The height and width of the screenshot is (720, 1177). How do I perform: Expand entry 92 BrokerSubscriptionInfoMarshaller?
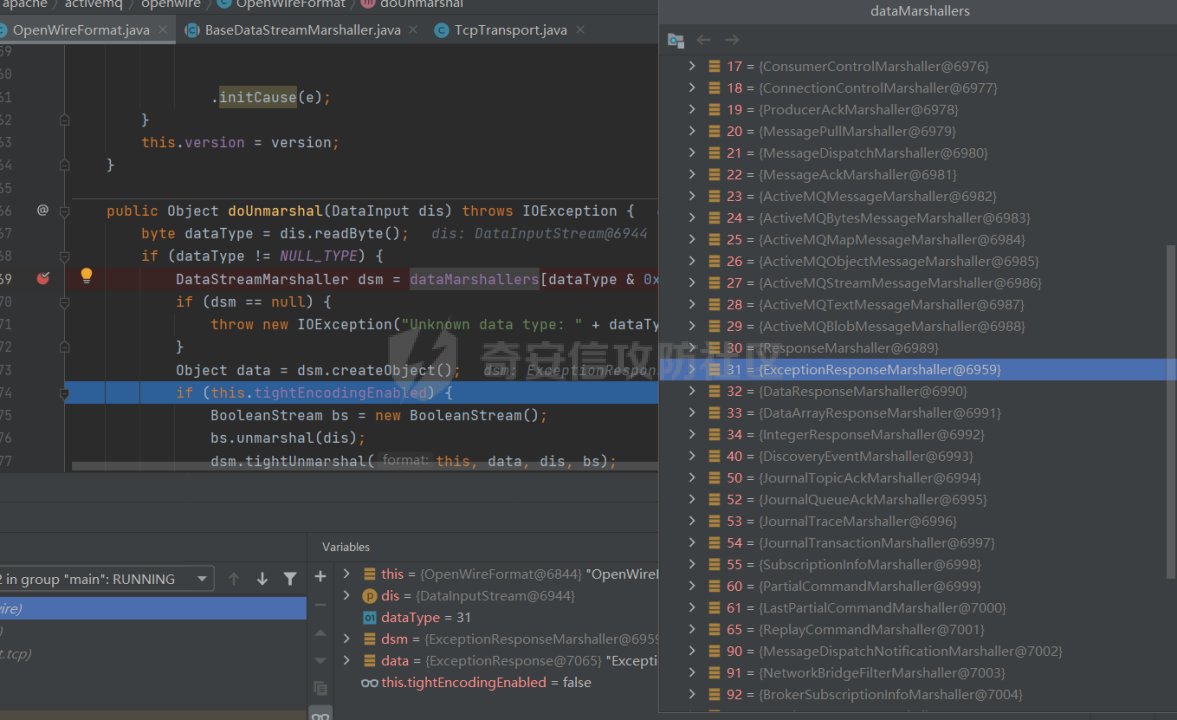692,694
